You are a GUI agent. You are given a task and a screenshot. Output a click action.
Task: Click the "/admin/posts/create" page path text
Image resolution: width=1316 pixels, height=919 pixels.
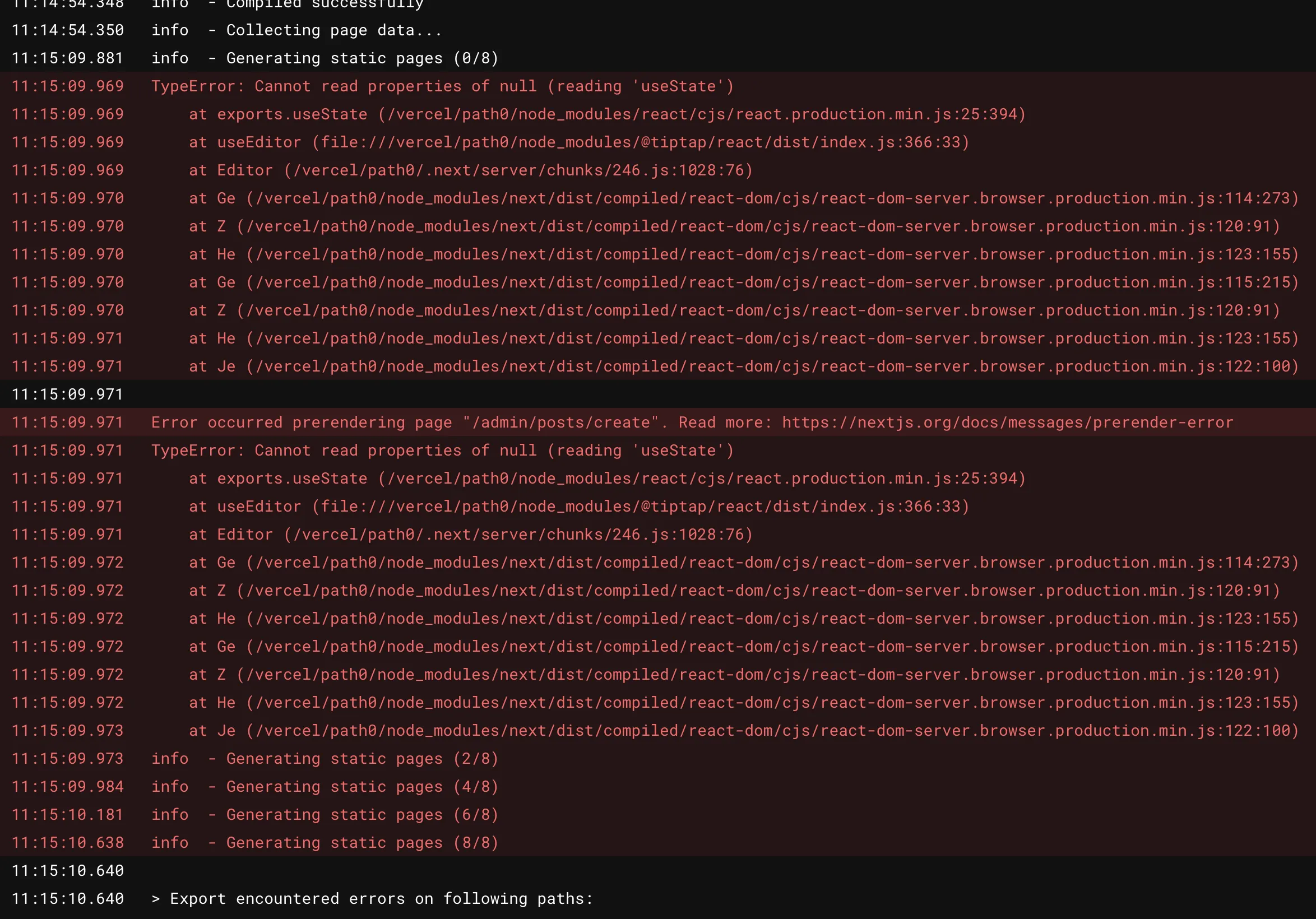560,423
